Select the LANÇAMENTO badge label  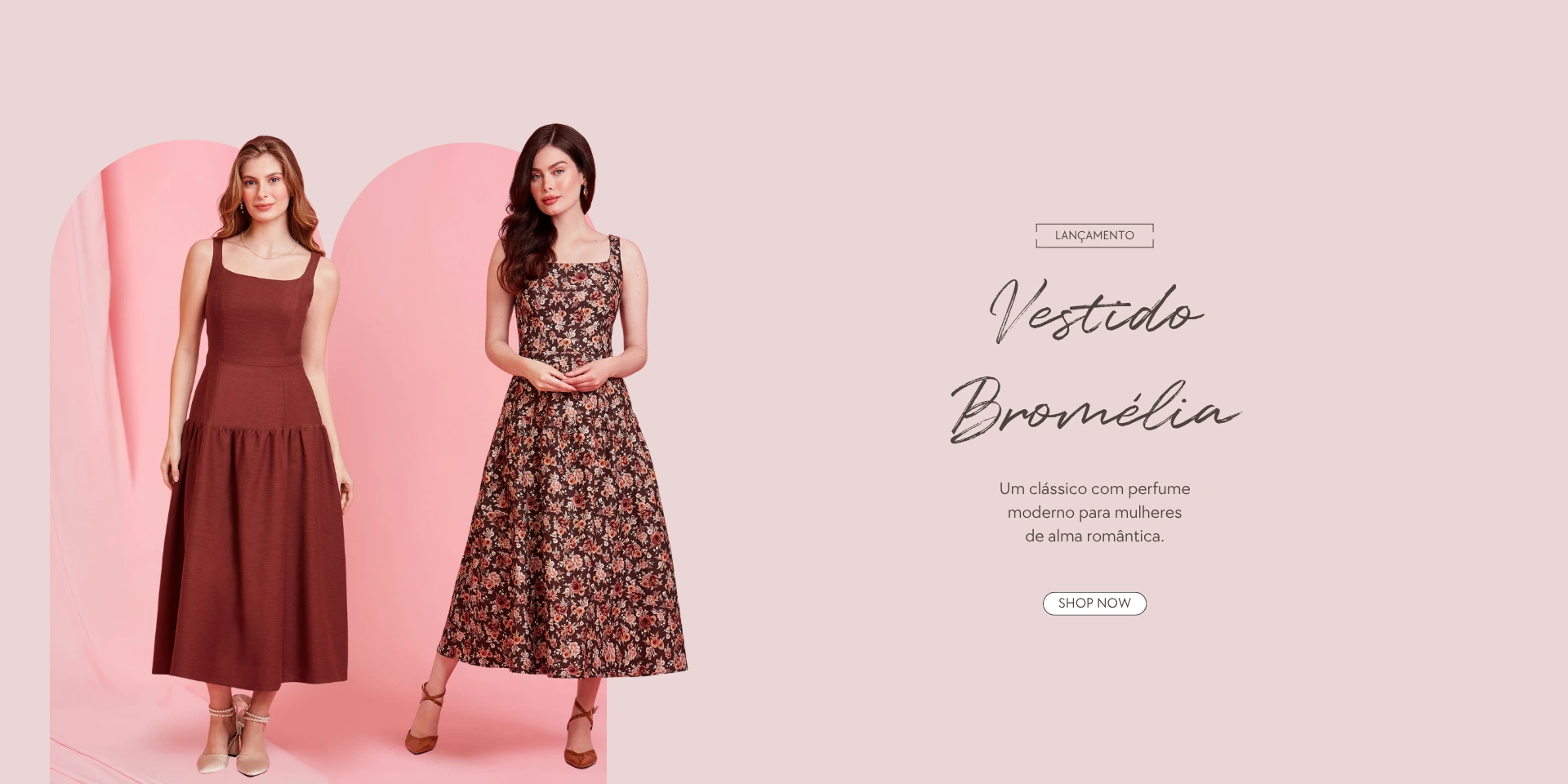coord(1094,235)
